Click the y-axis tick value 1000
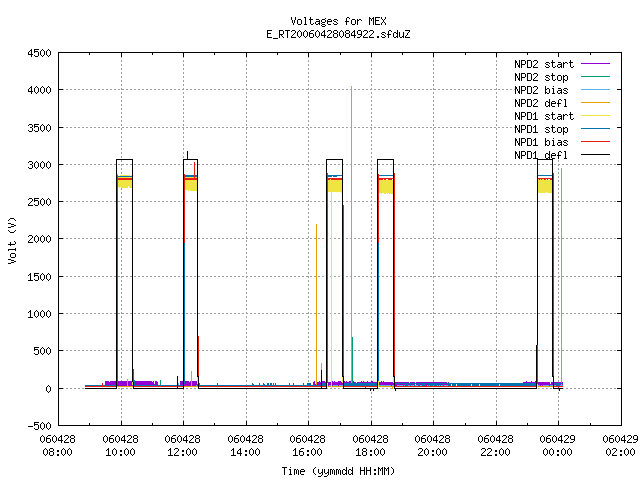Image resolution: width=640 pixels, height=480 pixels. click(x=39, y=314)
